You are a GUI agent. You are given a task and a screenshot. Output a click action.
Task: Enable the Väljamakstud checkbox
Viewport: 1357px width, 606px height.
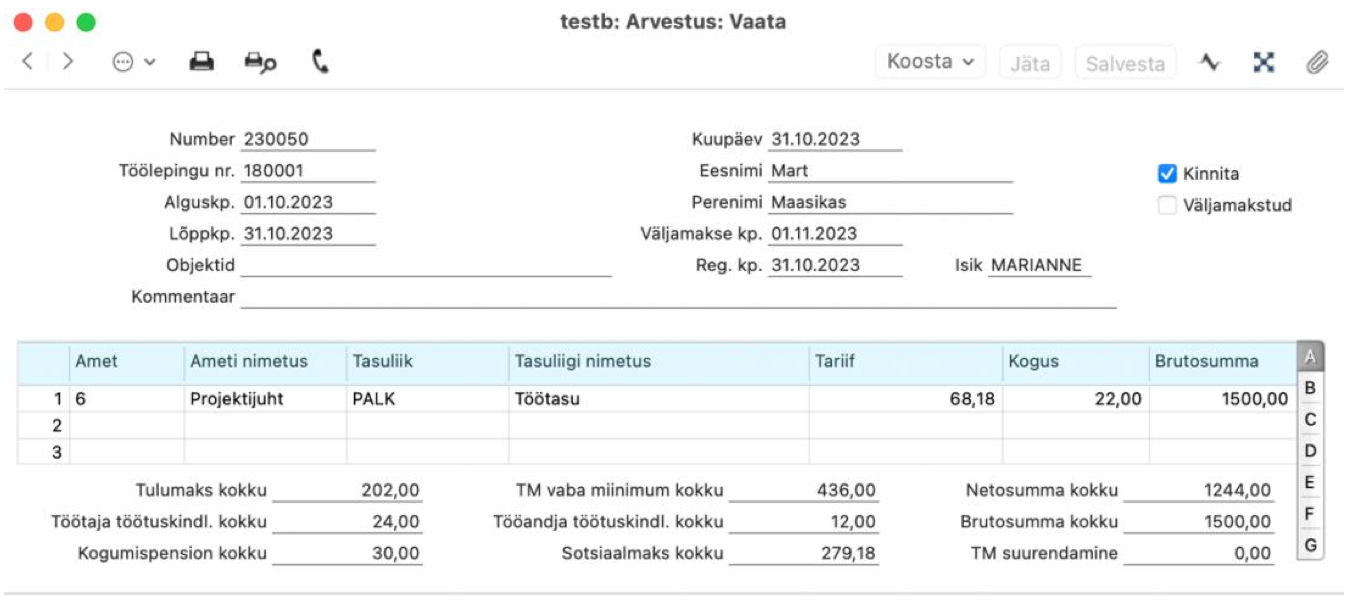tap(1166, 206)
